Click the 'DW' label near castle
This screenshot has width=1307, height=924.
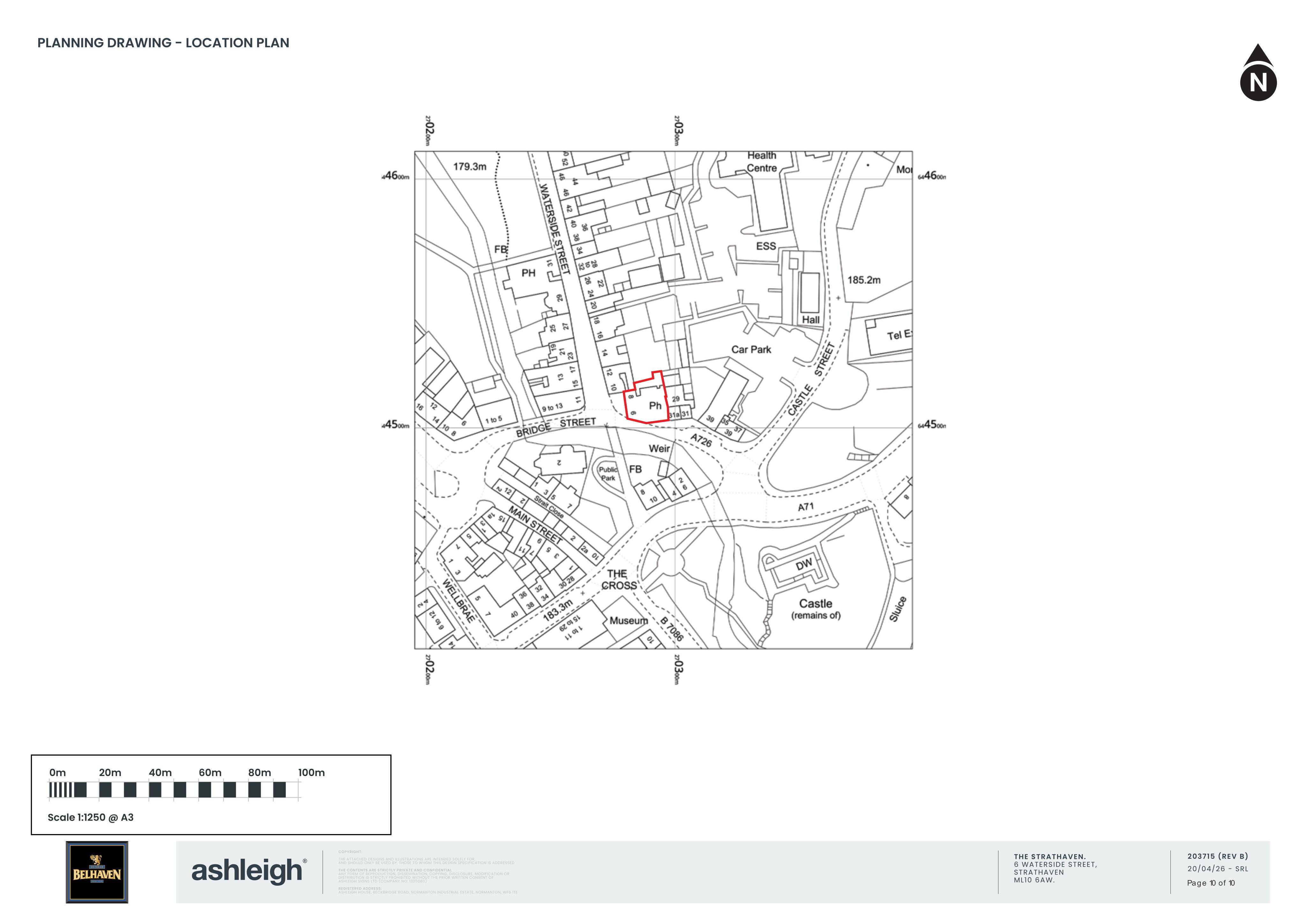(804, 565)
